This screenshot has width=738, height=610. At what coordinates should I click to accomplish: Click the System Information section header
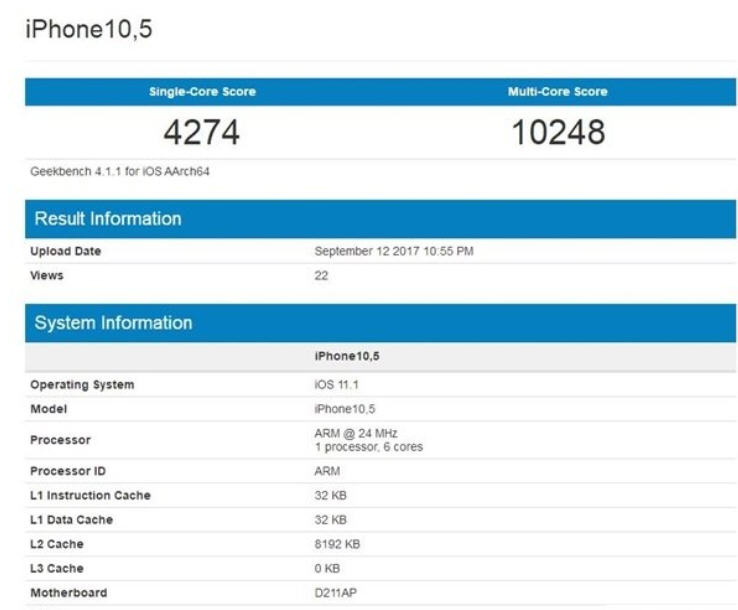[380, 323]
